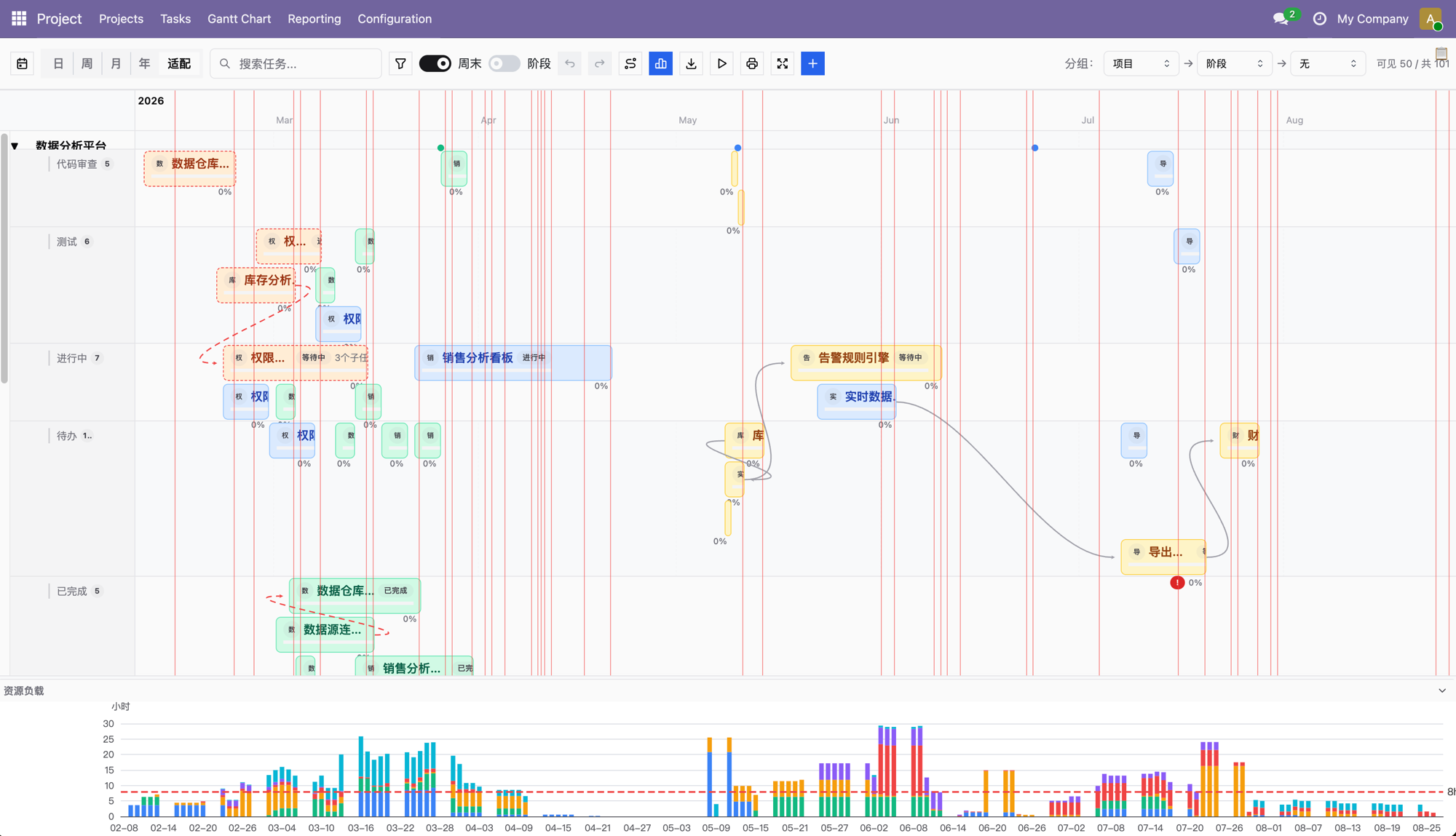
Task: Click the blue add task plus button
Action: [812, 64]
